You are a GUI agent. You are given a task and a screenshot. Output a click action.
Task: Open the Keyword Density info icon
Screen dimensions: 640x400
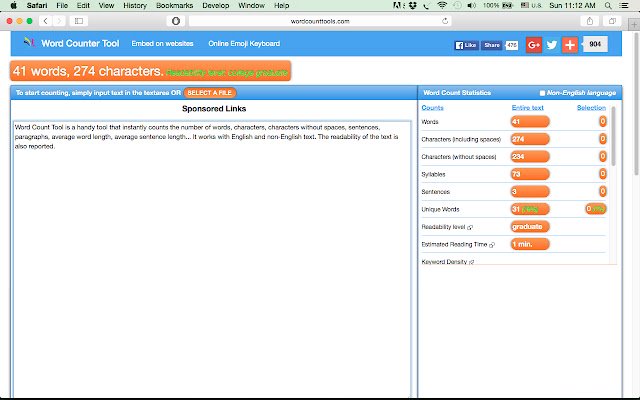point(471,262)
